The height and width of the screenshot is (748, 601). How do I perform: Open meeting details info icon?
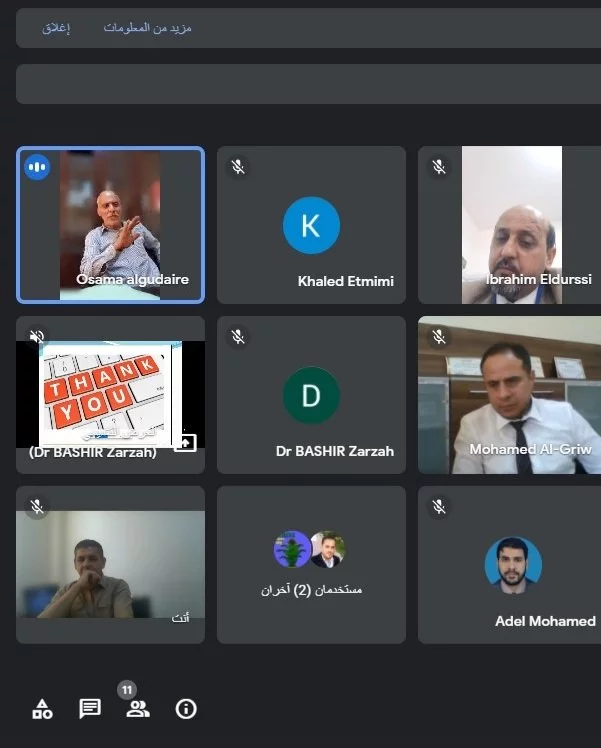tap(186, 709)
